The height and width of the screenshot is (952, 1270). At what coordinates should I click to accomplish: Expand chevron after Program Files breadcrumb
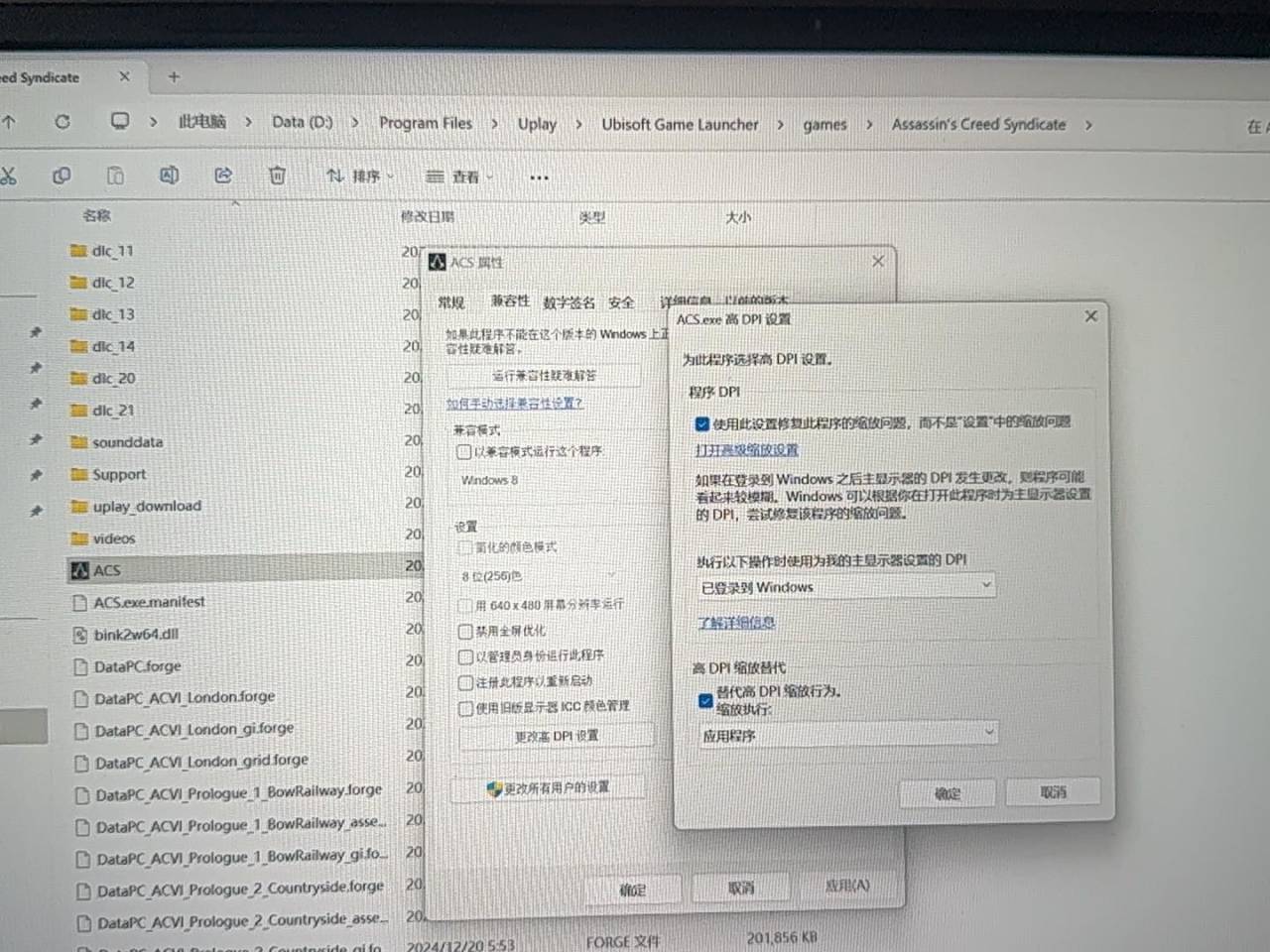[494, 124]
